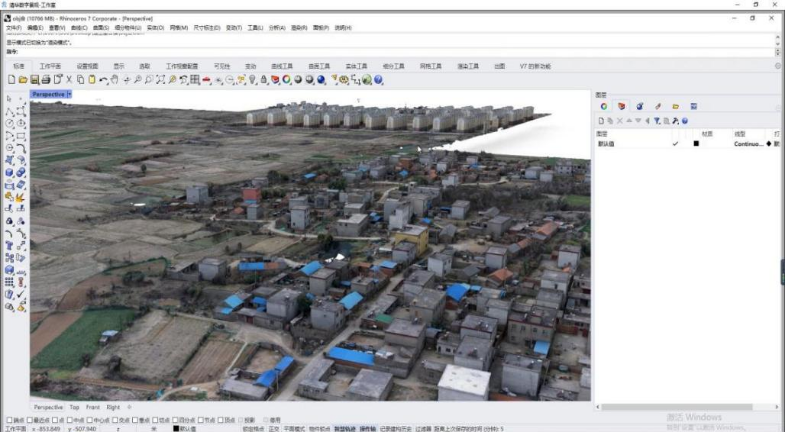Viewport: 785px width, 432px height.
Task: Enable the 最近点 osnap checkbox
Action: click(x=30, y=420)
